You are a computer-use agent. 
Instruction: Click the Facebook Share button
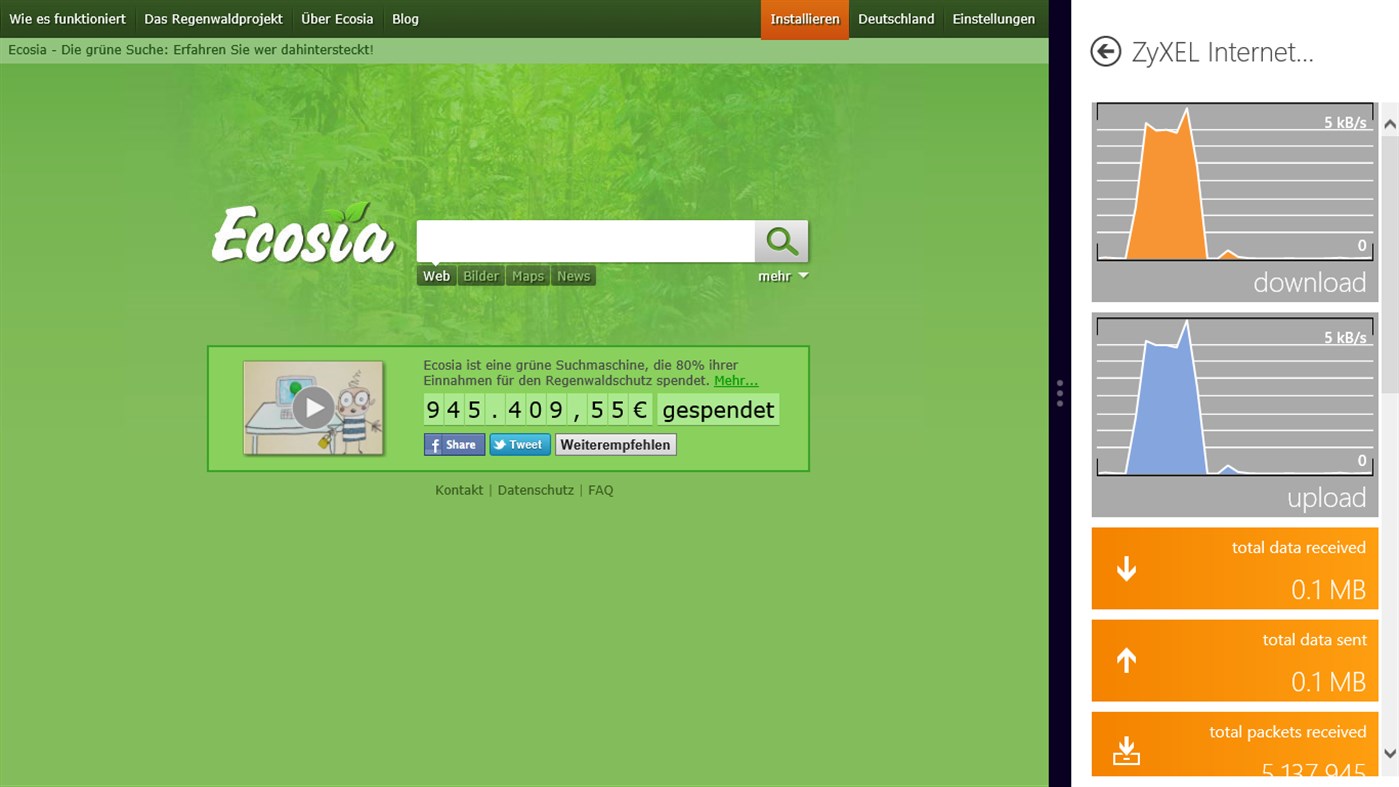(x=454, y=445)
